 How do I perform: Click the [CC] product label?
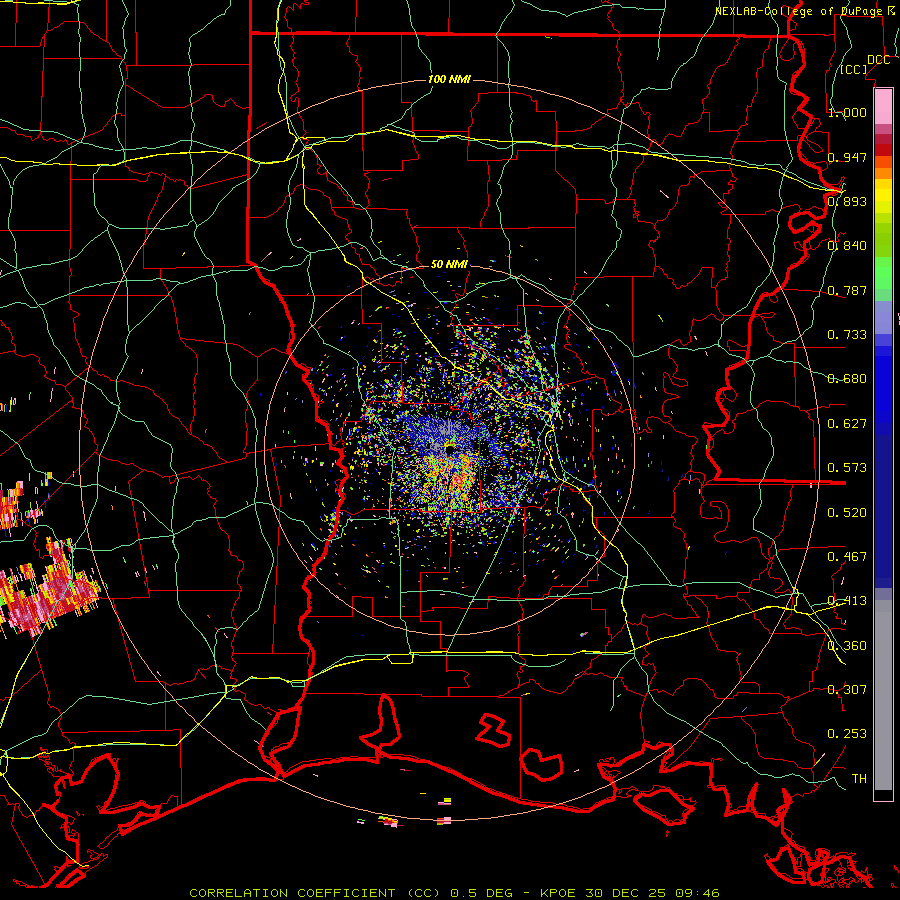854,69
